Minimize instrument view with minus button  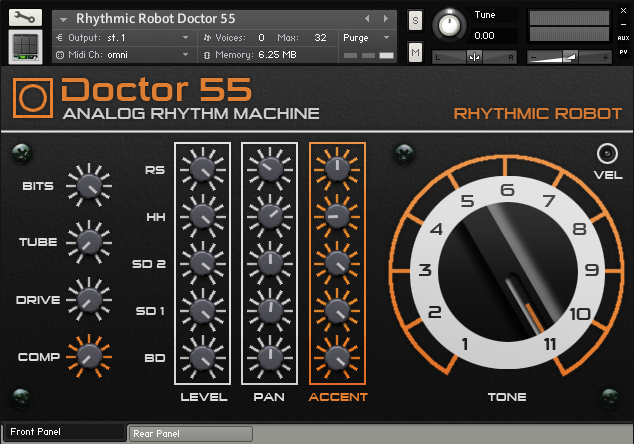pyautogui.click(x=623, y=25)
